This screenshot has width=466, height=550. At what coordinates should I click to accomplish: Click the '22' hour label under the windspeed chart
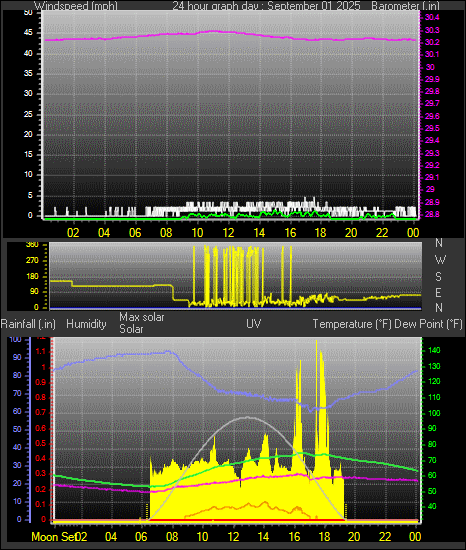point(382,233)
